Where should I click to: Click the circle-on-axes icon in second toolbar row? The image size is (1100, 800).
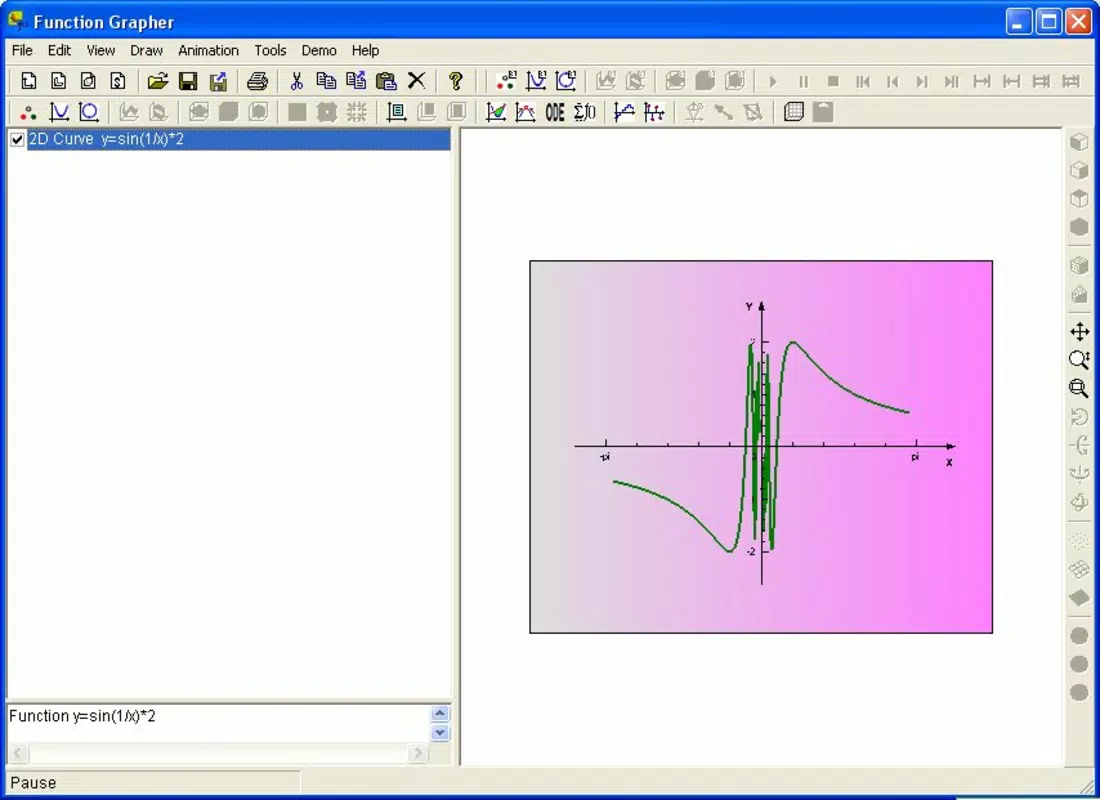point(88,112)
